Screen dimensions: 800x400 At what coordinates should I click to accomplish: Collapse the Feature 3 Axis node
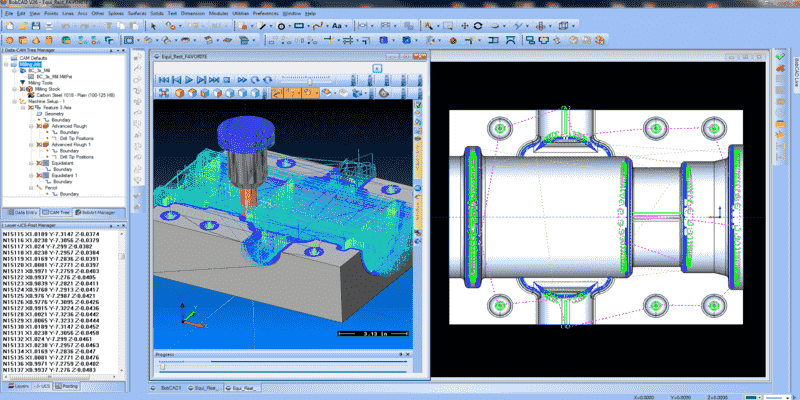point(23,108)
